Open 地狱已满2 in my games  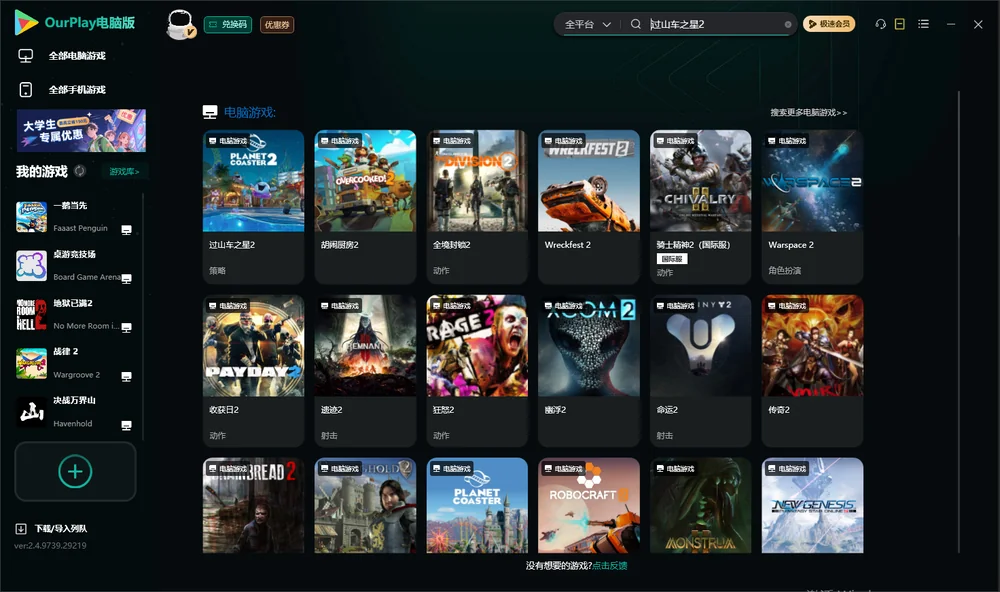pyautogui.click(x=75, y=314)
